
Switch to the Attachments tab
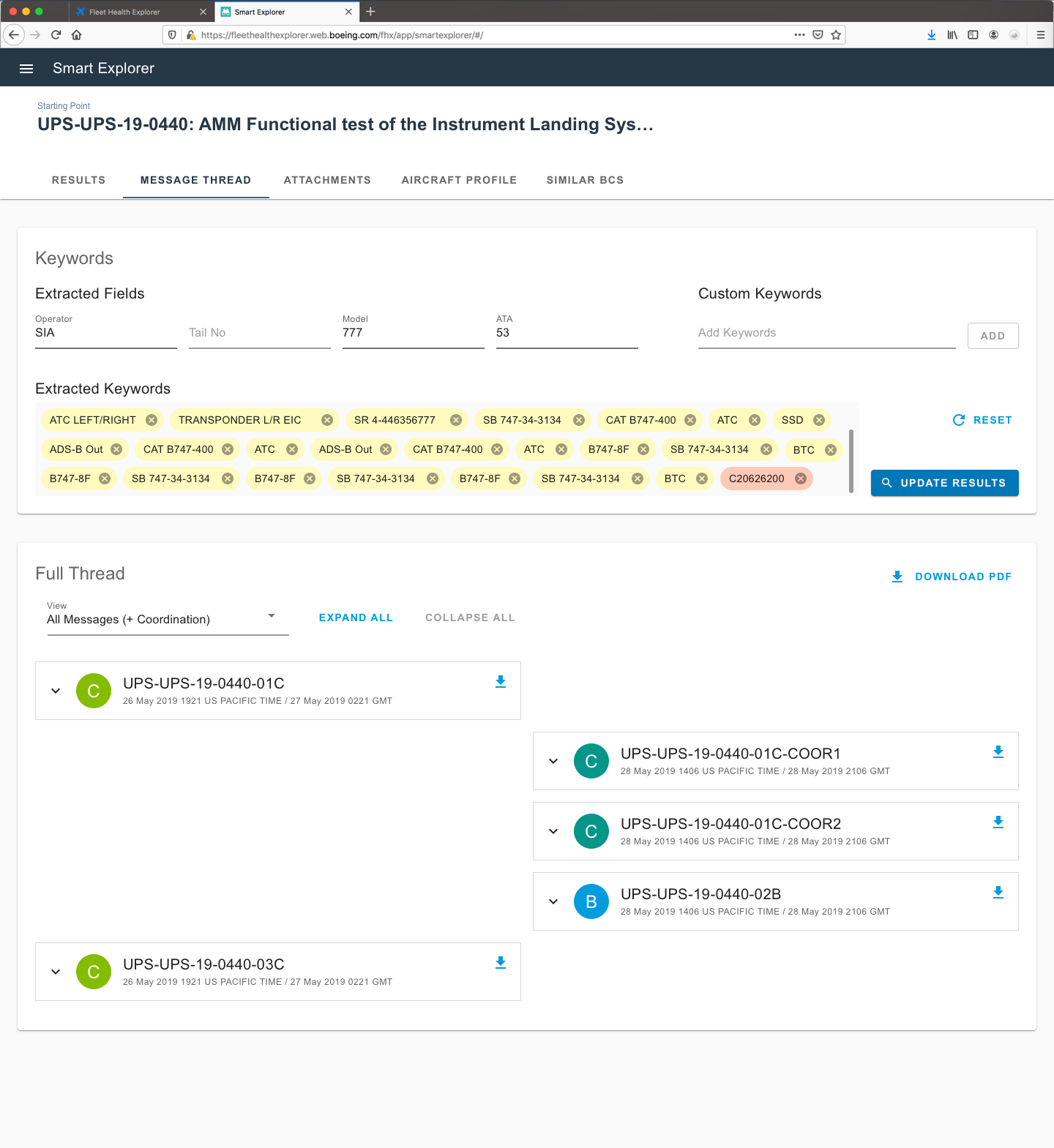327,180
